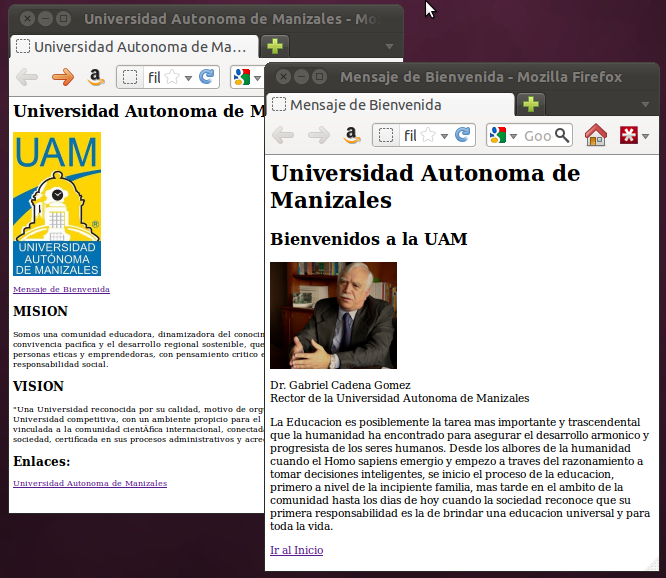Click the Bienvenidos a la UAM heading
666x578 pixels.
coord(369,239)
